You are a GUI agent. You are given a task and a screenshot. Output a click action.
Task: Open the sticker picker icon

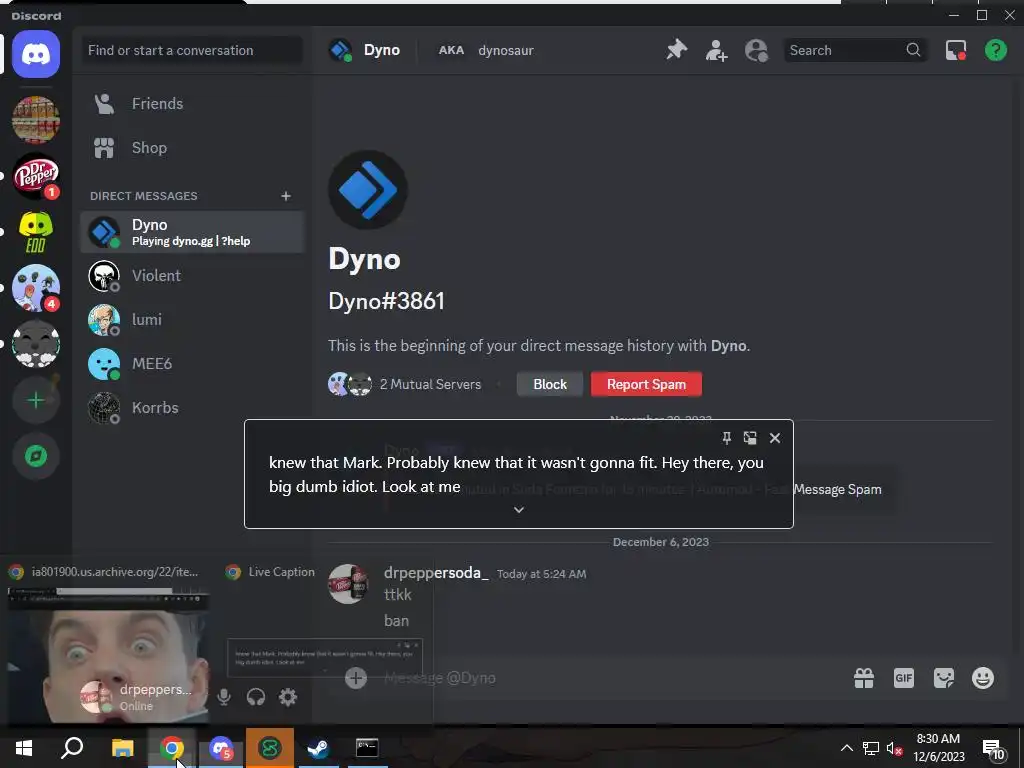[944, 679]
